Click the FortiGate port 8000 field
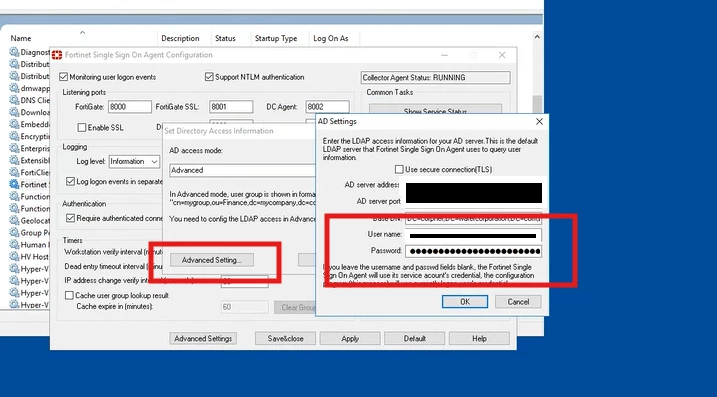The width and height of the screenshot is (717, 397). 130,107
